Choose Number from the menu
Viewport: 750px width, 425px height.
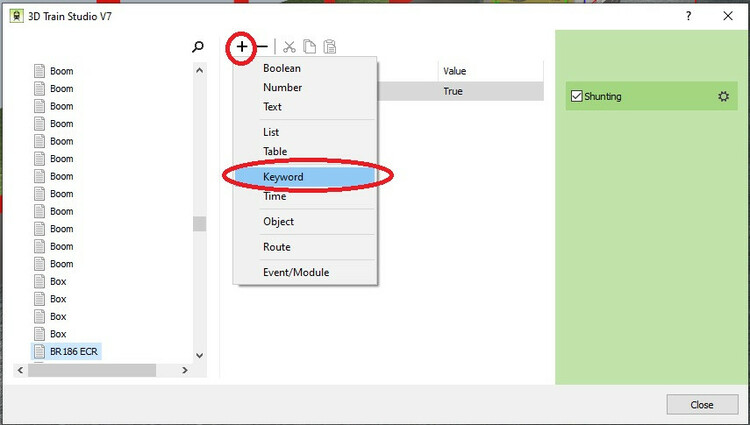305,87
